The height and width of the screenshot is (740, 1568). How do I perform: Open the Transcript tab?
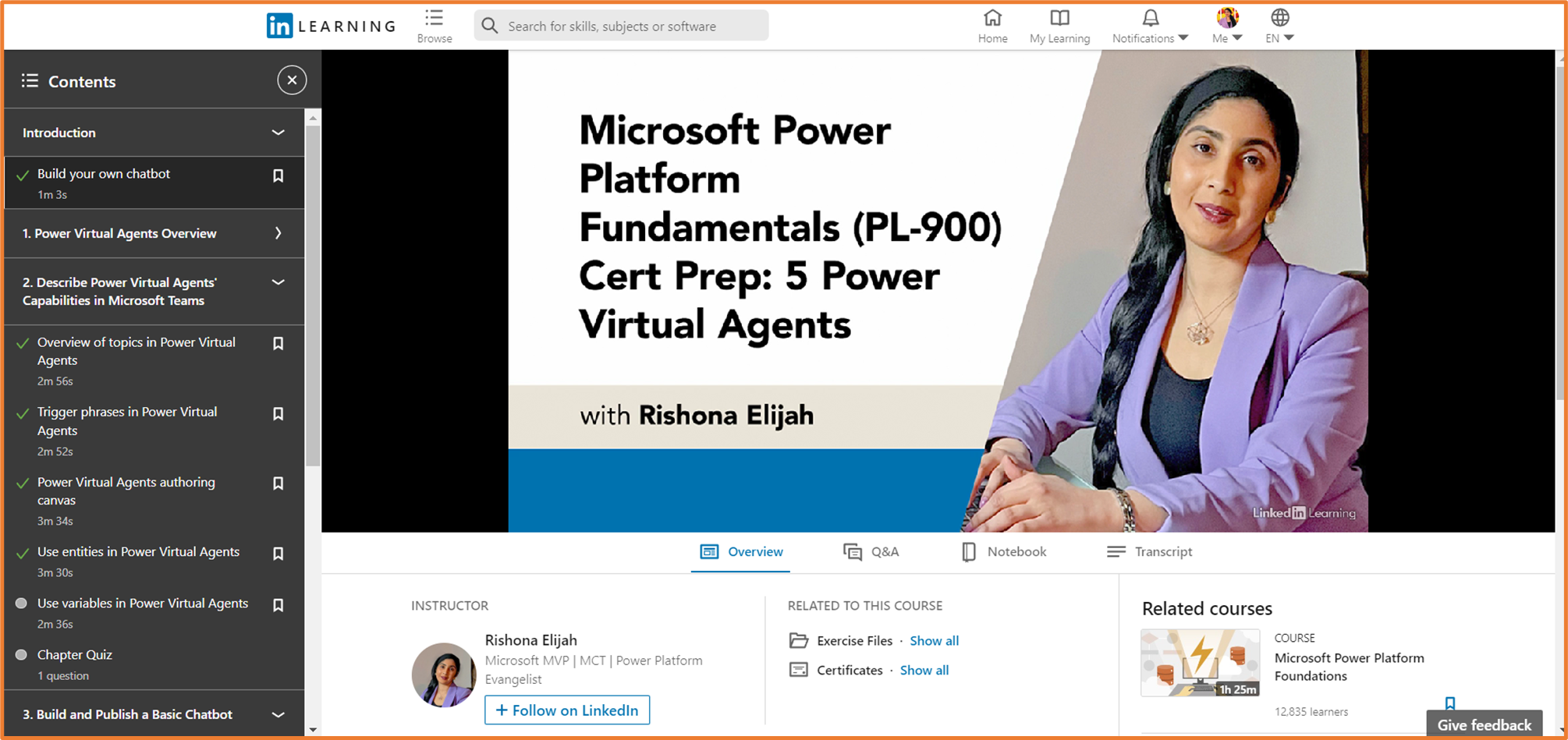coord(1149,551)
